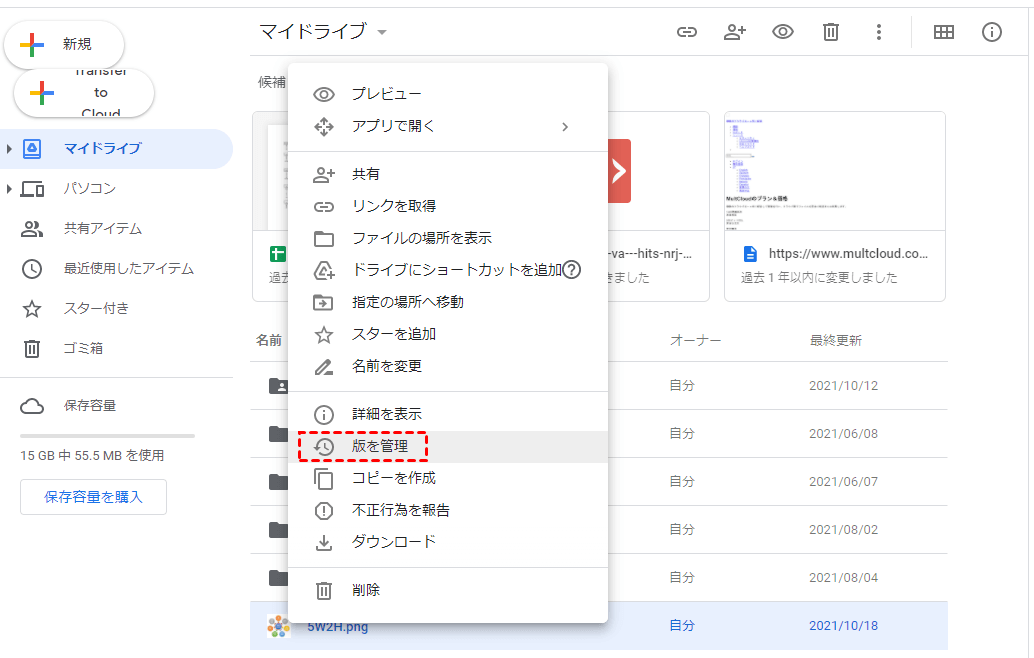Click the Transfer to Cloud button
Viewport: 1034px width, 658px height.
pyautogui.click(x=84, y=93)
